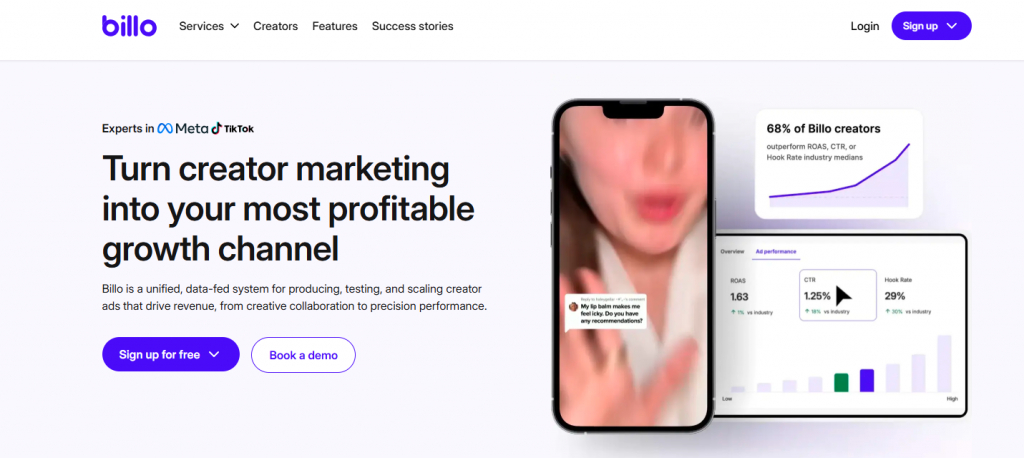Go to the Features page
This screenshot has width=1024, height=458.
coord(334,26)
